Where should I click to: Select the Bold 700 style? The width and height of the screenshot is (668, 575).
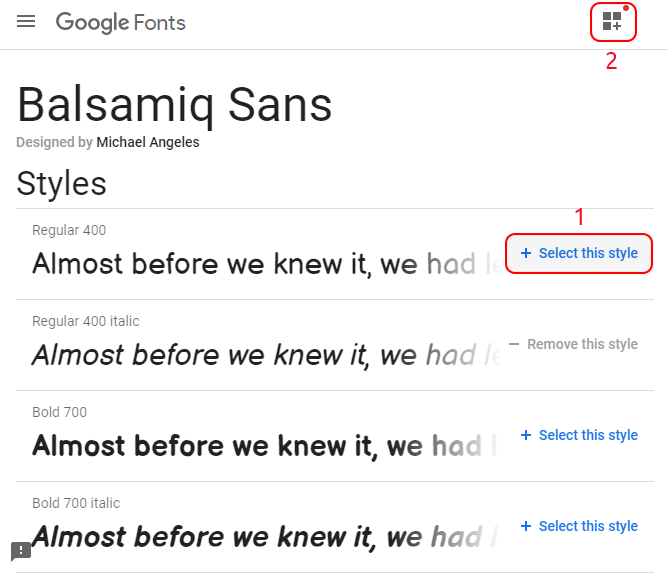point(579,435)
